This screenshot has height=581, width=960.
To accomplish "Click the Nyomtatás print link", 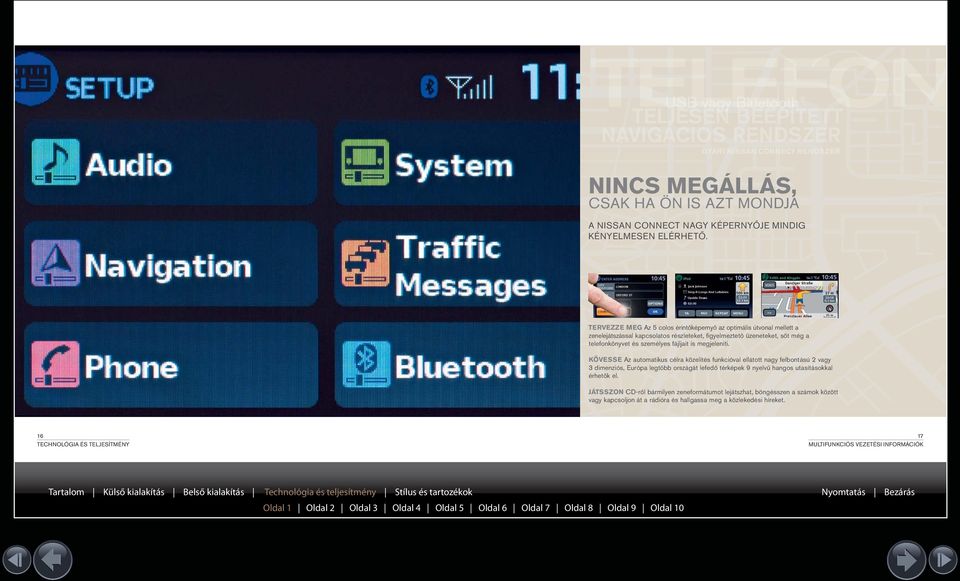I will [x=844, y=492].
